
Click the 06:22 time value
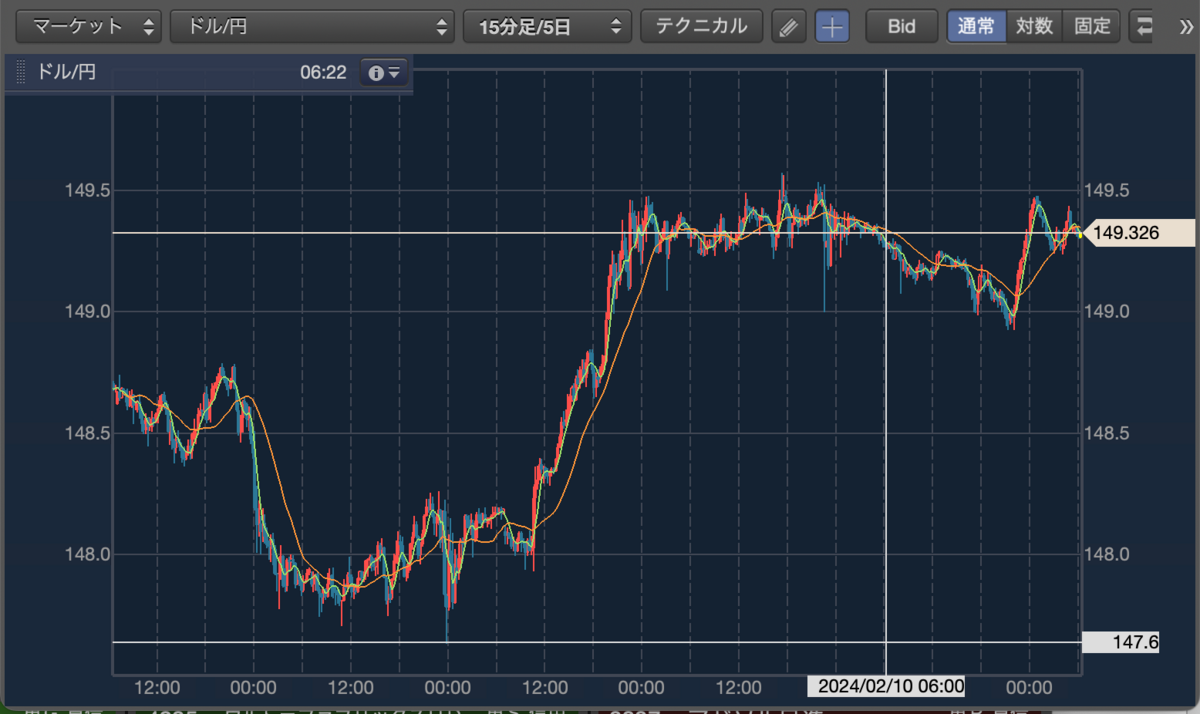point(322,73)
